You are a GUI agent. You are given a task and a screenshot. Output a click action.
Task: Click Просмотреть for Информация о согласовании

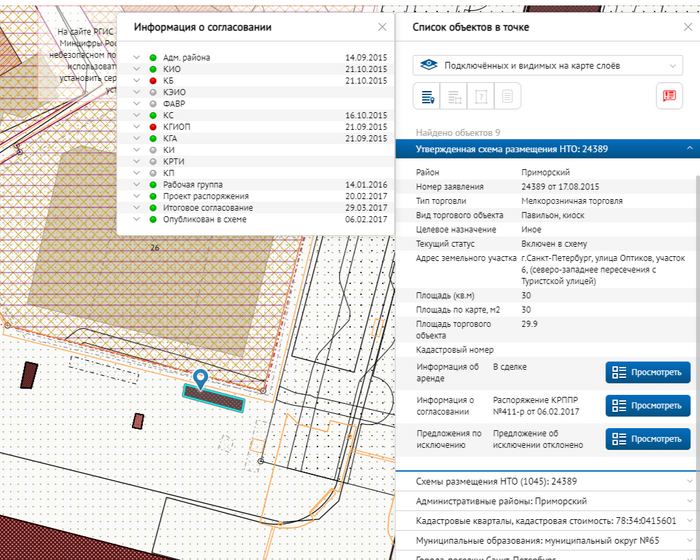click(x=647, y=406)
